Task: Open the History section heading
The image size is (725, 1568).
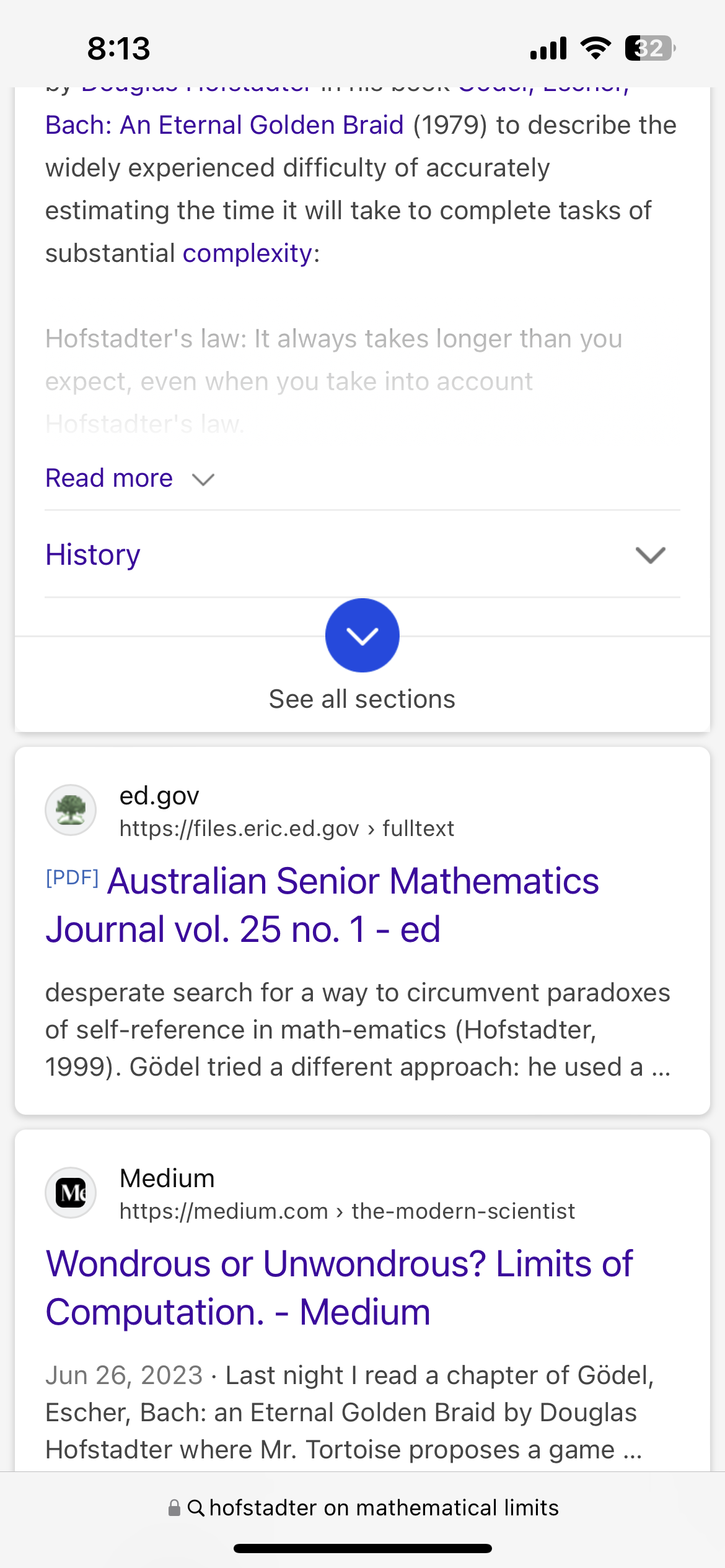Action: (x=93, y=555)
